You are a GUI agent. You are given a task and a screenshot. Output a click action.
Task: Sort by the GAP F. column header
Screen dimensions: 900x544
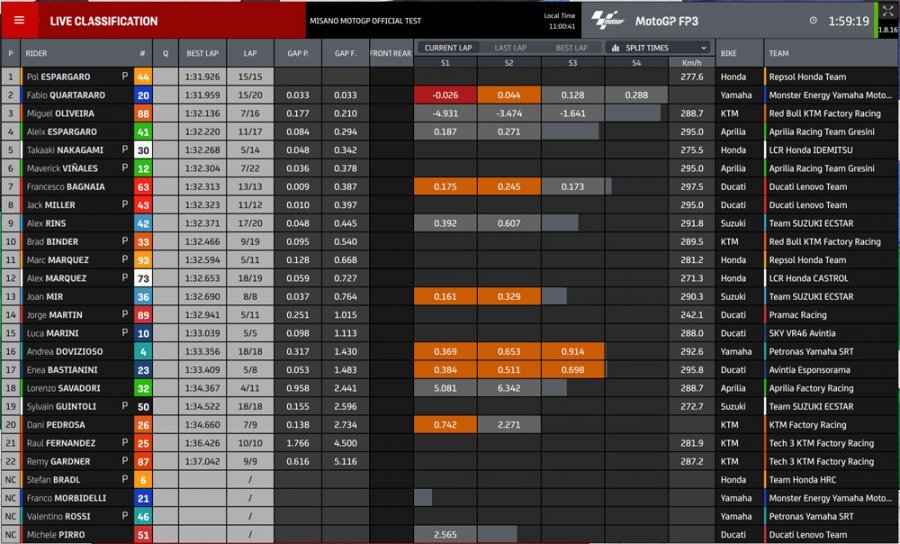(x=346, y=53)
